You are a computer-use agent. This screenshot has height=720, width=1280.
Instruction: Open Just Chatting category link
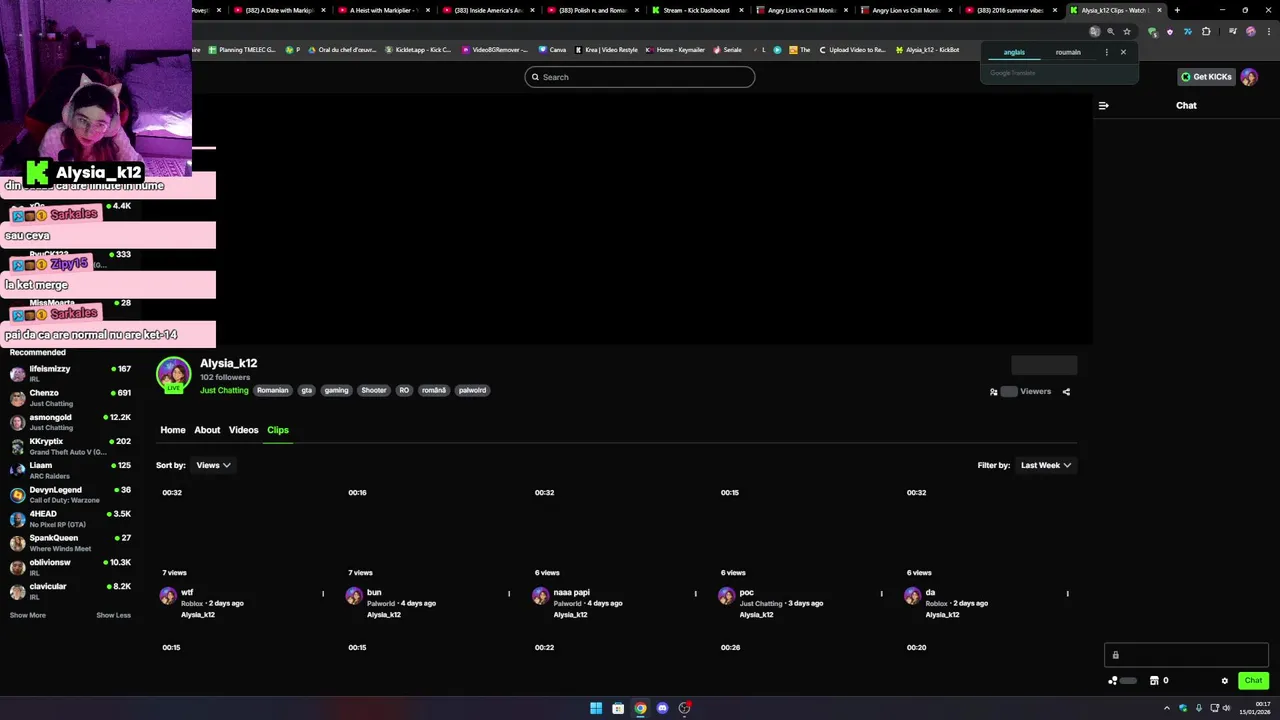coord(224,390)
